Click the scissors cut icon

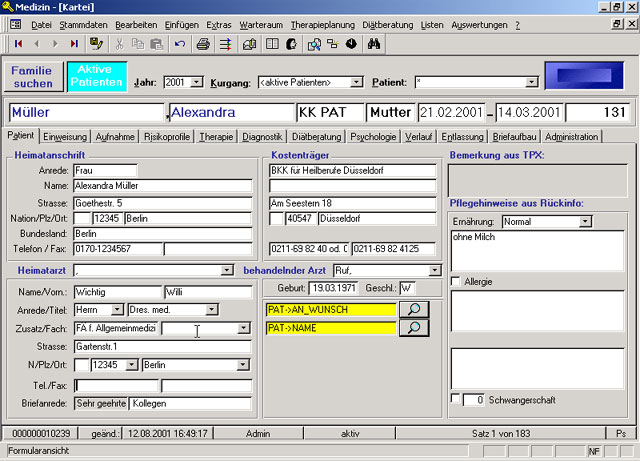coord(119,44)
